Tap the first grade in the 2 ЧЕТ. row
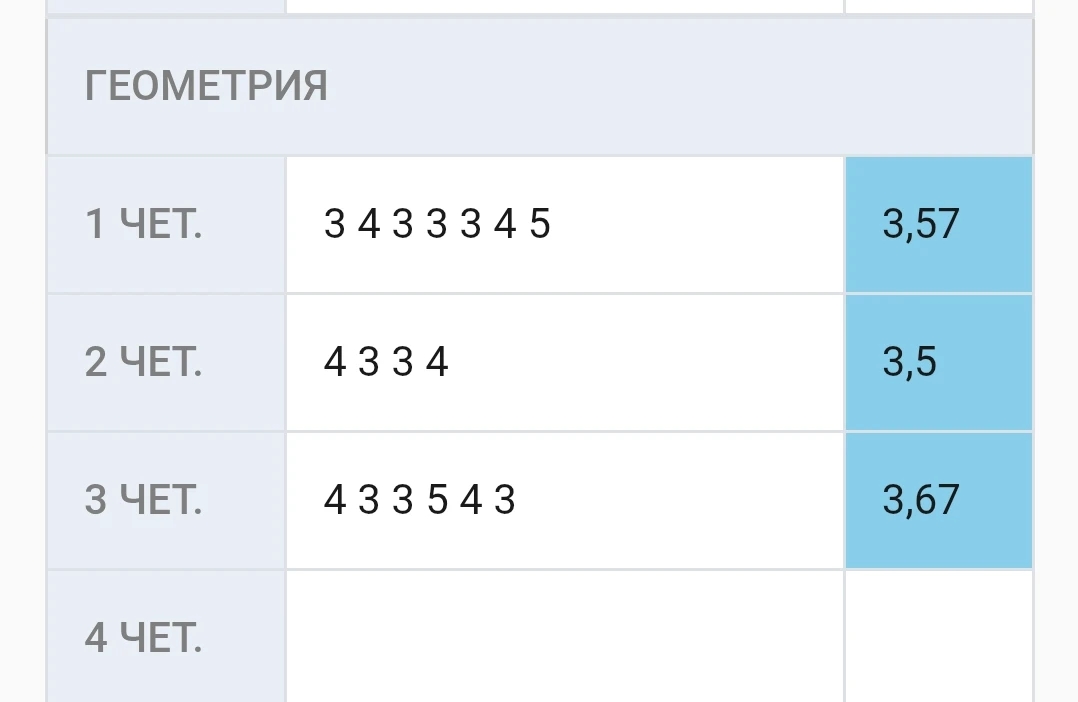This screenshot has height=702, width=1078. click(334, 362)
